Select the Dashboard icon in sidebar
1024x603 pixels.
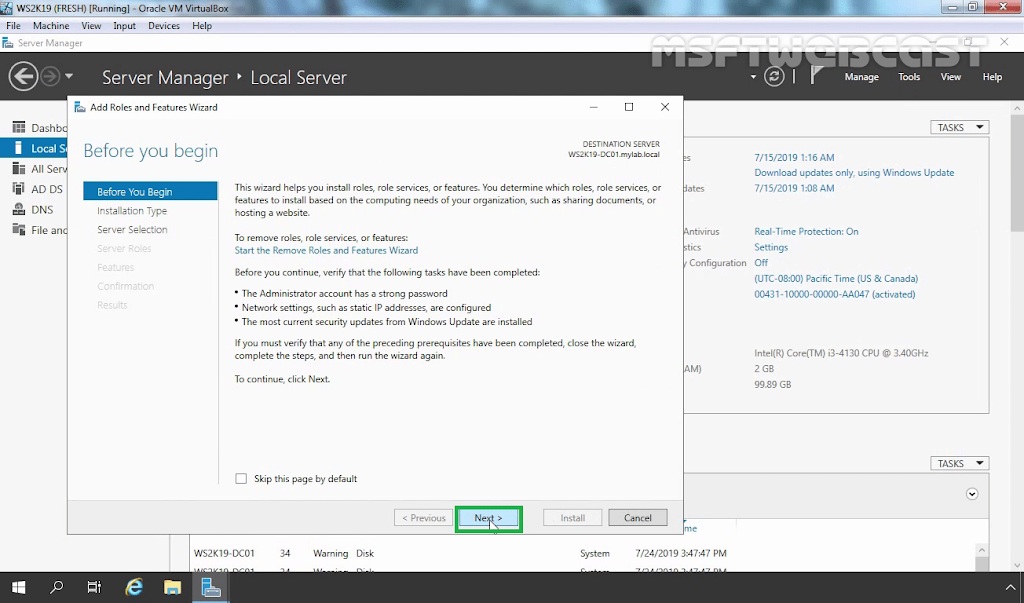pos(19,127)
